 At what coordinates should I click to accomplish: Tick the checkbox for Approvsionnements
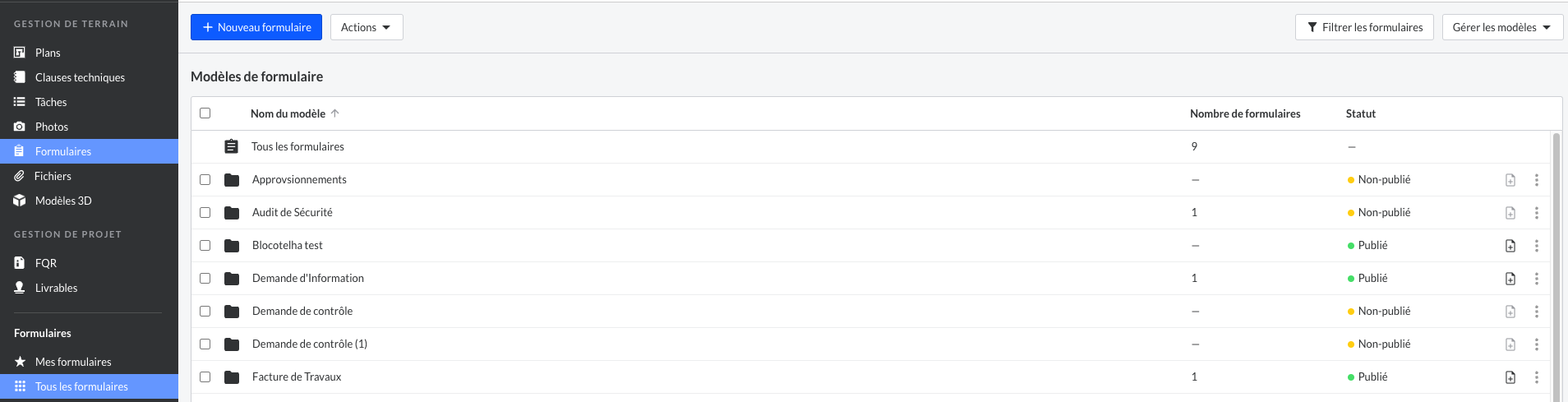point(205,179)
